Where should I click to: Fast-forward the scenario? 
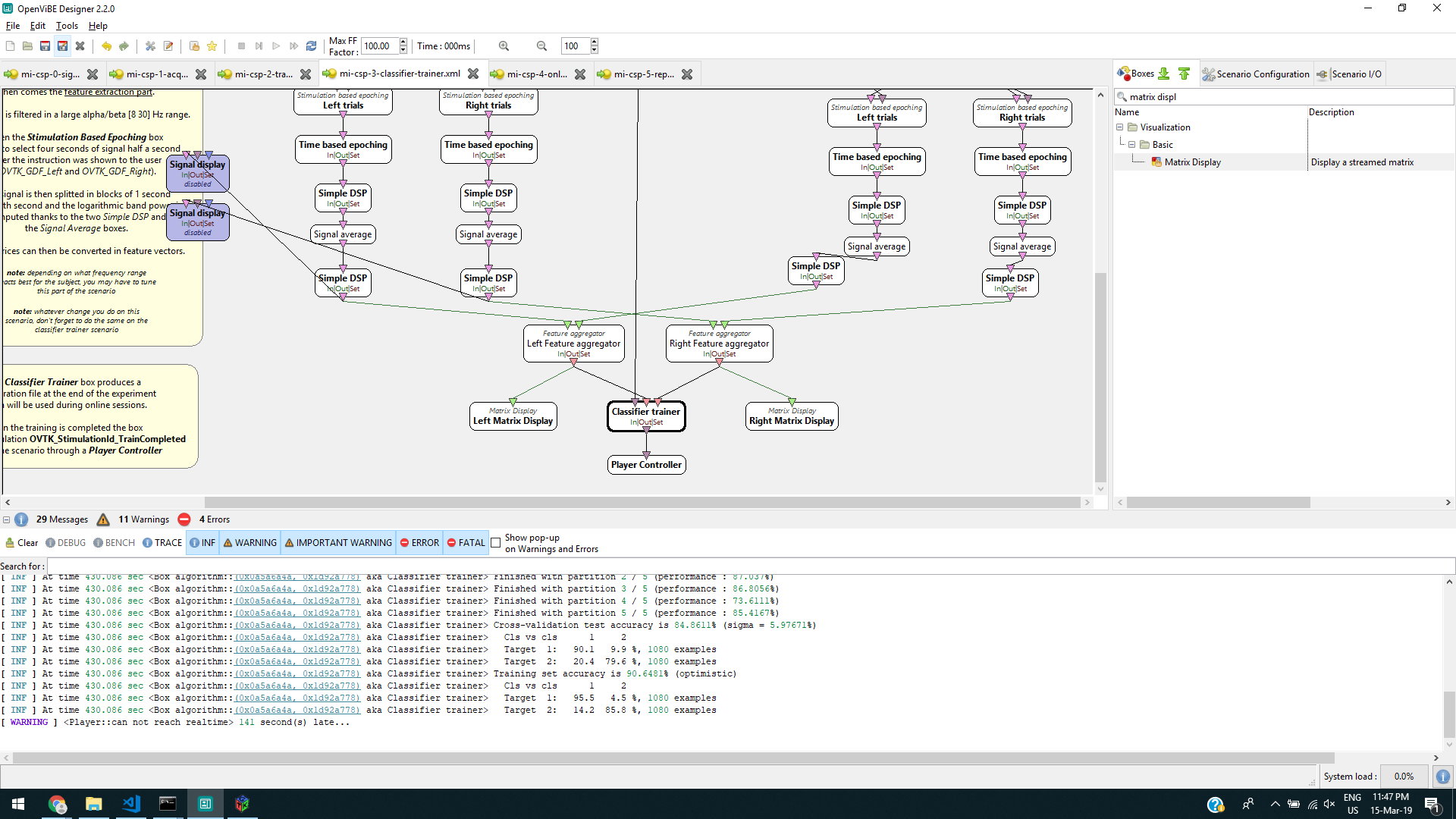(293, 46)
